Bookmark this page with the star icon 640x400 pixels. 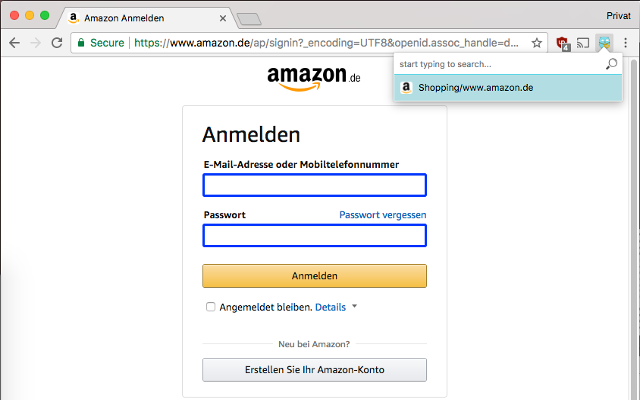537,43
